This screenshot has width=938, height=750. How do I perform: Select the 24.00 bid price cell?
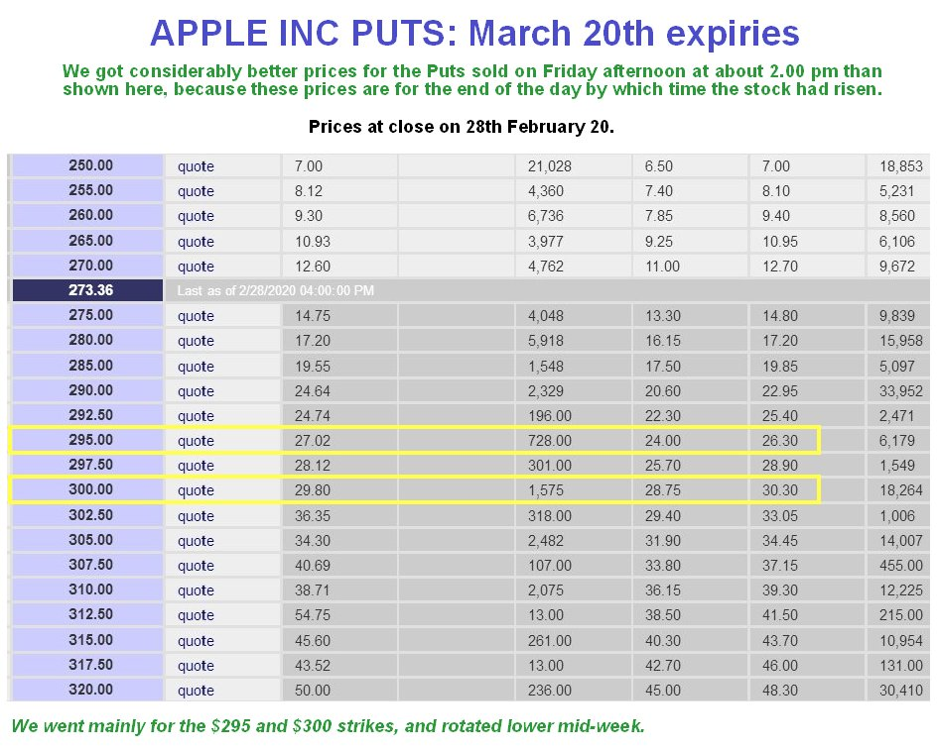[663, 441]
